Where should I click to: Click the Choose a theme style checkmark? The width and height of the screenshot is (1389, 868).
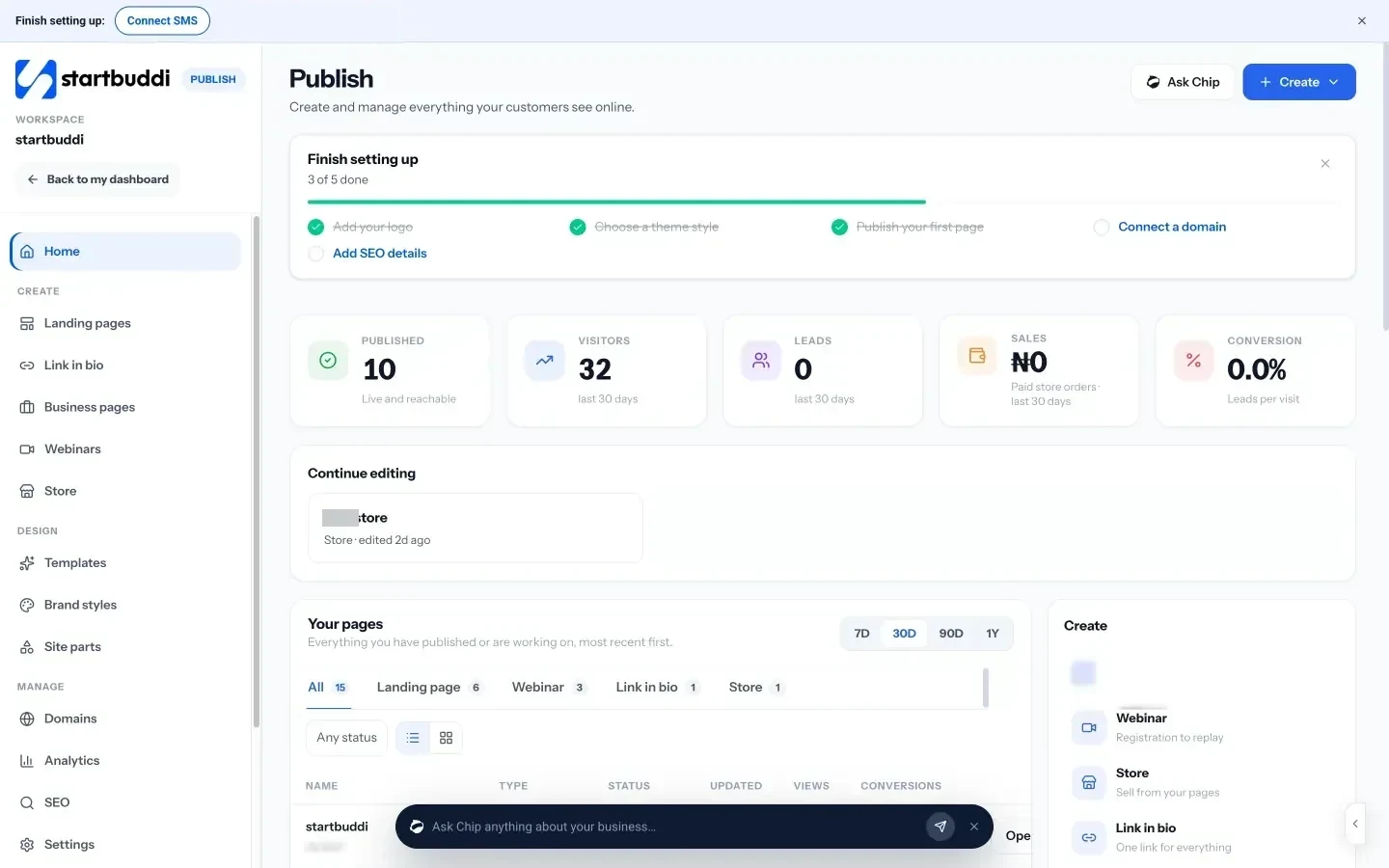point(578,228)
